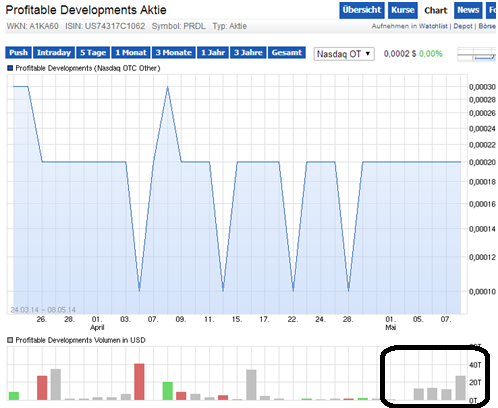Click the Profitable Developments Aktie heading

click(86, 10)
